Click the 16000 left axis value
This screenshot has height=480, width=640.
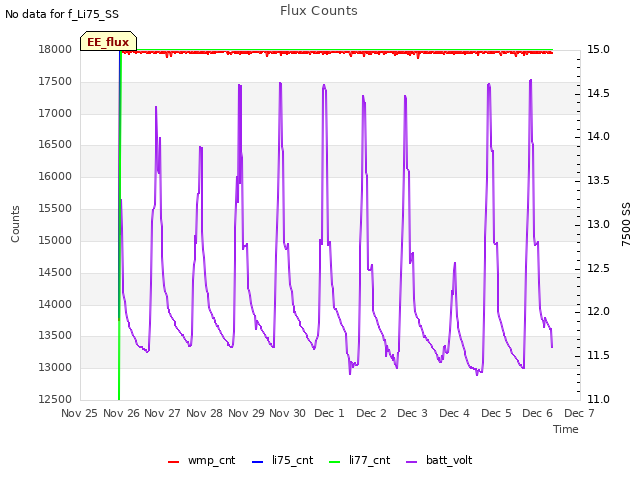55,176
